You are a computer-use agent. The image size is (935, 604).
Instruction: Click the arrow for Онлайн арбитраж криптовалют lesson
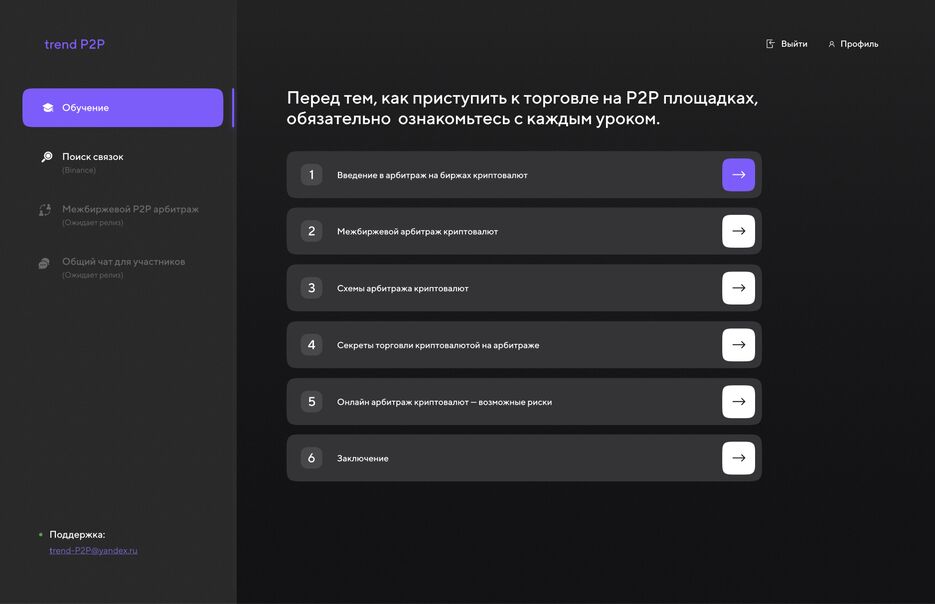738,401
